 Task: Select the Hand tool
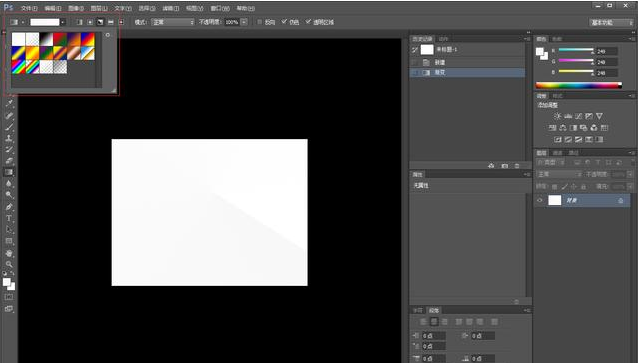coord(9,253)
